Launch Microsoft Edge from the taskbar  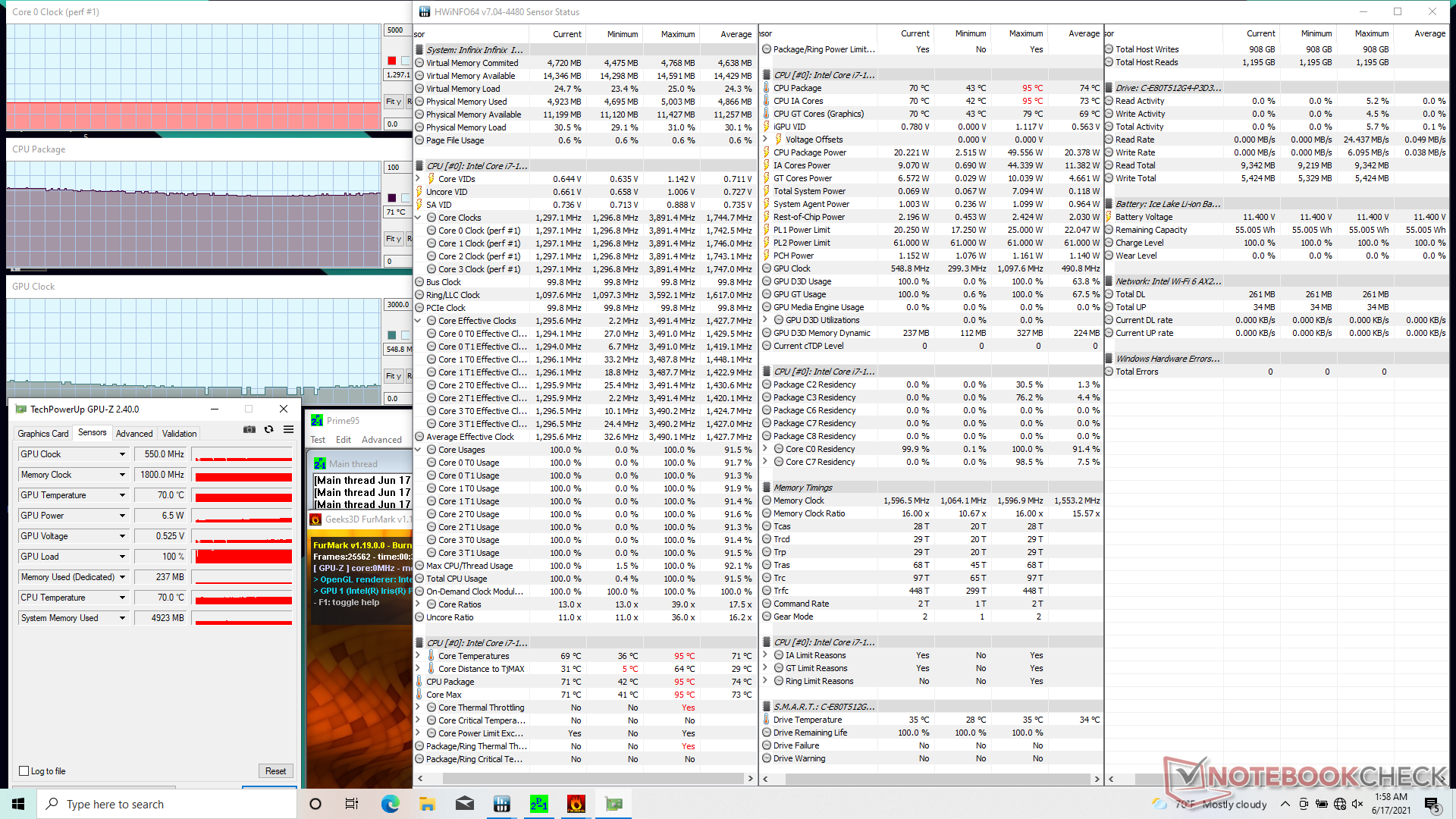390,804
